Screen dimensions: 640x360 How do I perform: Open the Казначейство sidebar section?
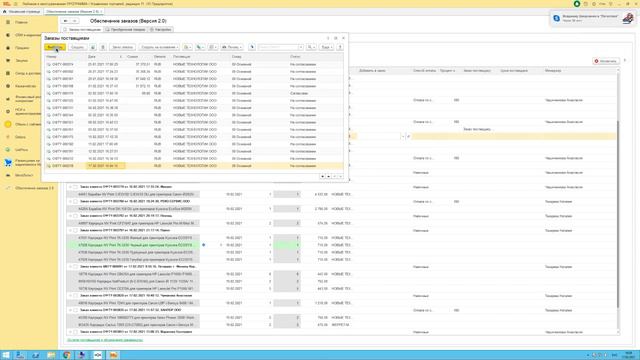click(25, 86)
